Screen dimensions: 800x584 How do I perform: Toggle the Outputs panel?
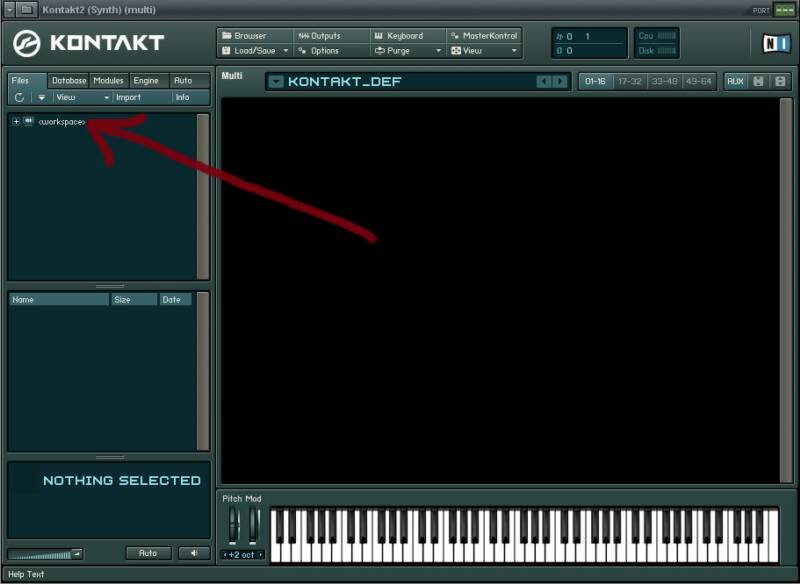[x=331, y=36]
